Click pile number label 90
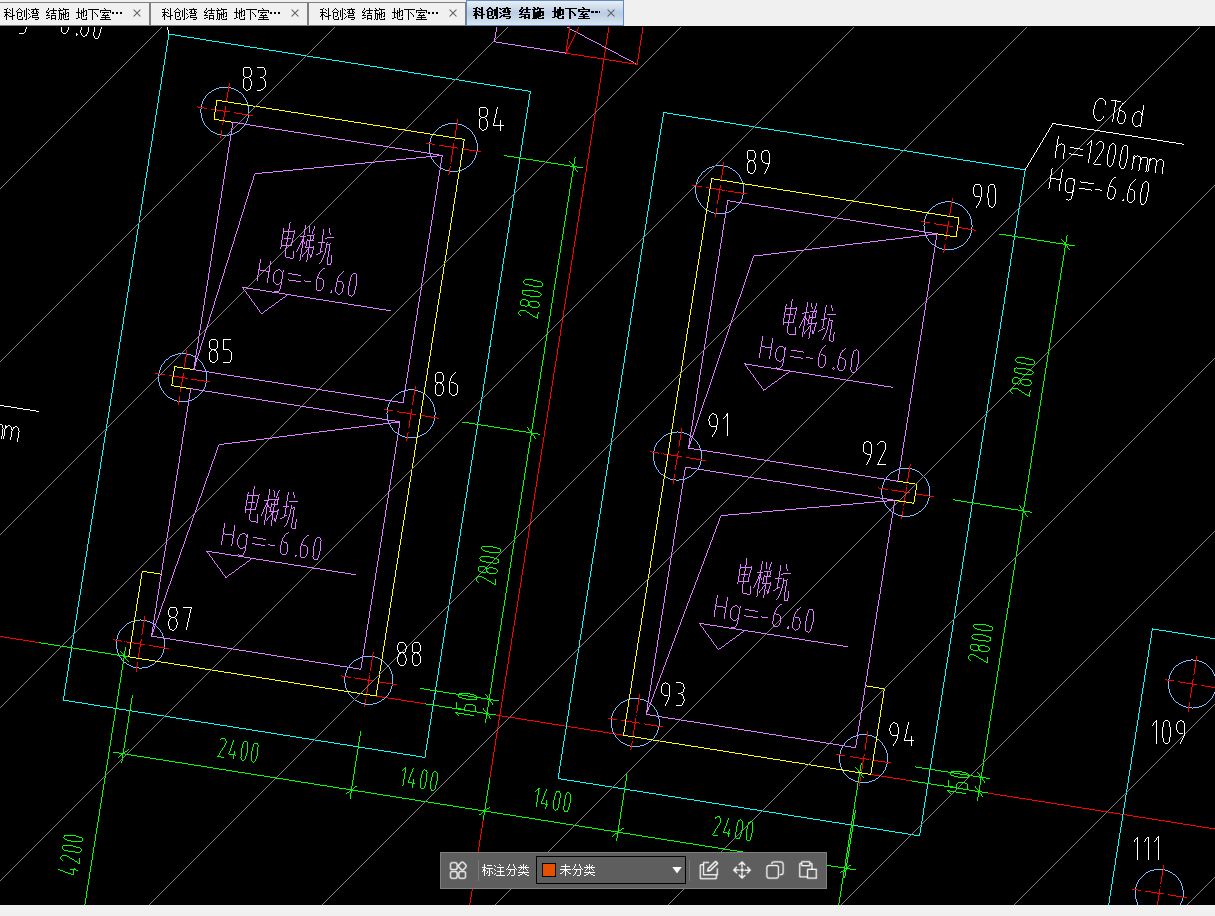This screenshot has height=916, width=1215. [984, 196]
